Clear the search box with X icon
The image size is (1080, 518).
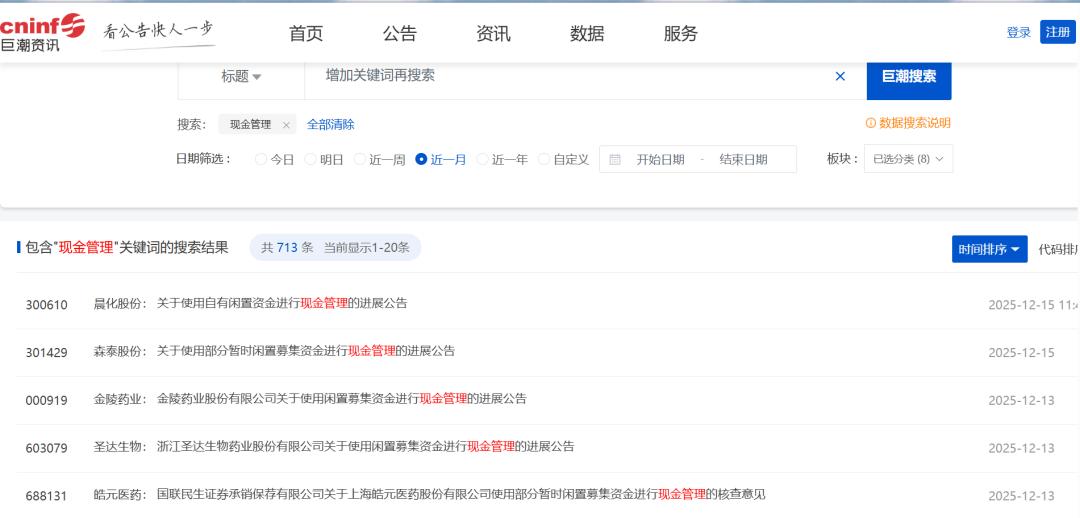(x=840, y=76)
